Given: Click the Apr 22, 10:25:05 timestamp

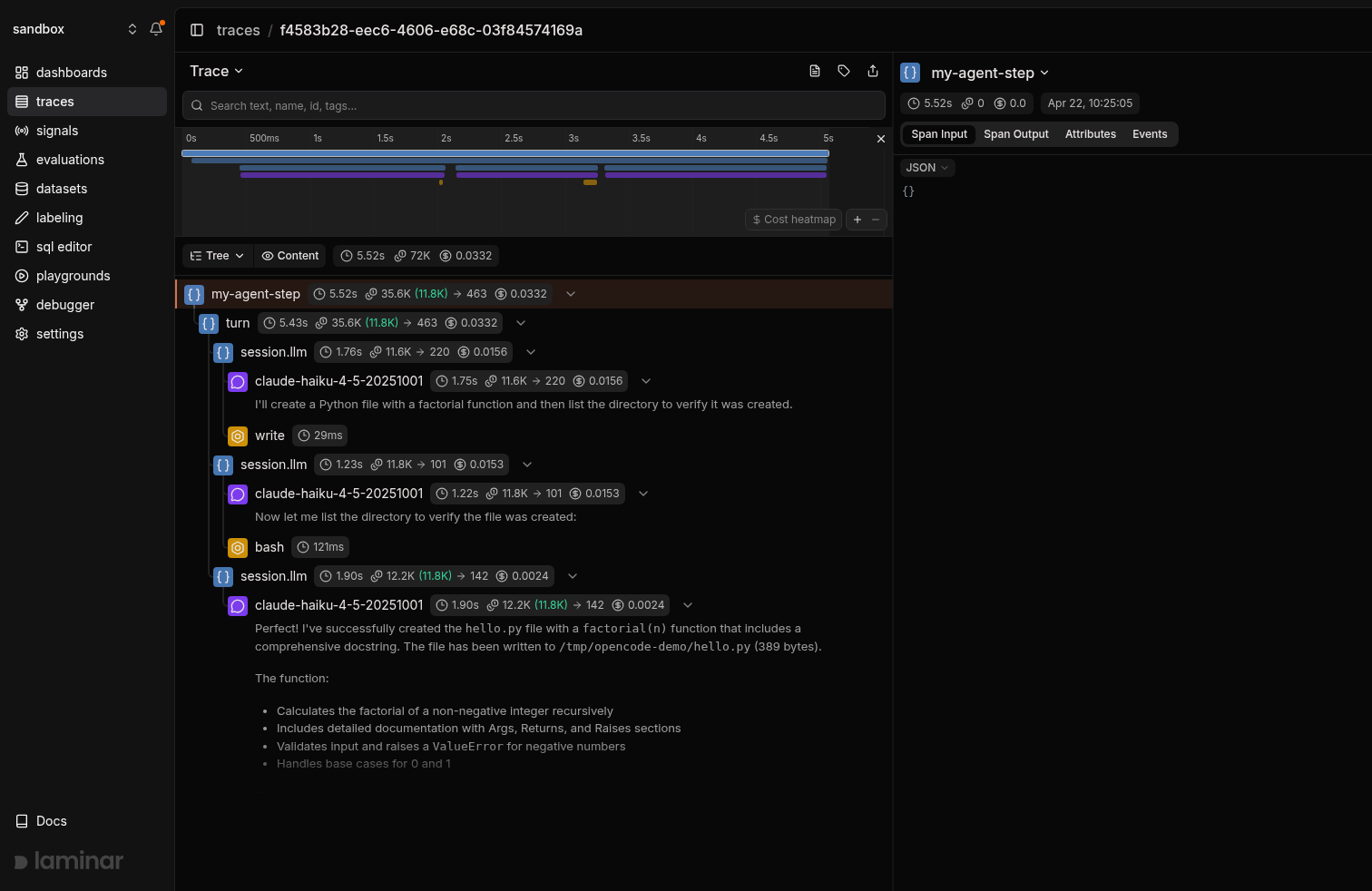Looking at the screenshot, I should tap(1090, 103).
